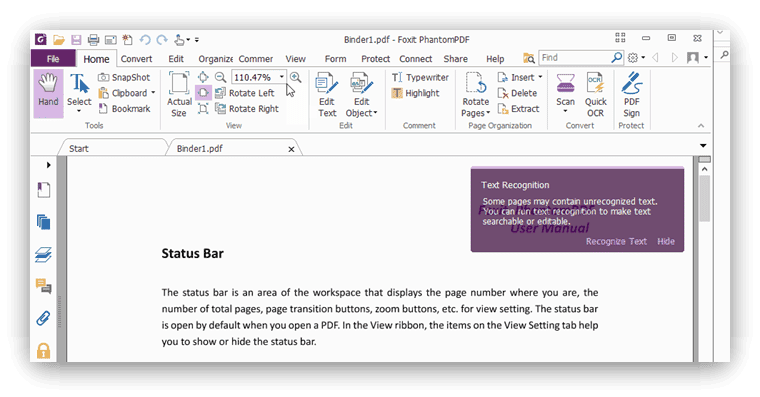Screen dimensions: 760x397
Task: Open the advanced search folder icon
Action: pos(529,58)
